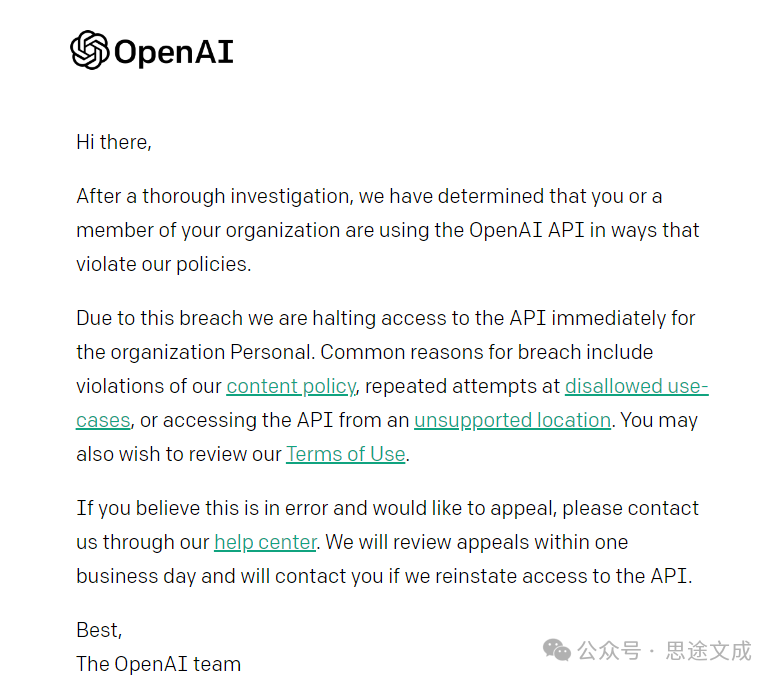Click The OpenAI team signature
The width and height of the screenshot is (776, 681).
pos(158,664)
